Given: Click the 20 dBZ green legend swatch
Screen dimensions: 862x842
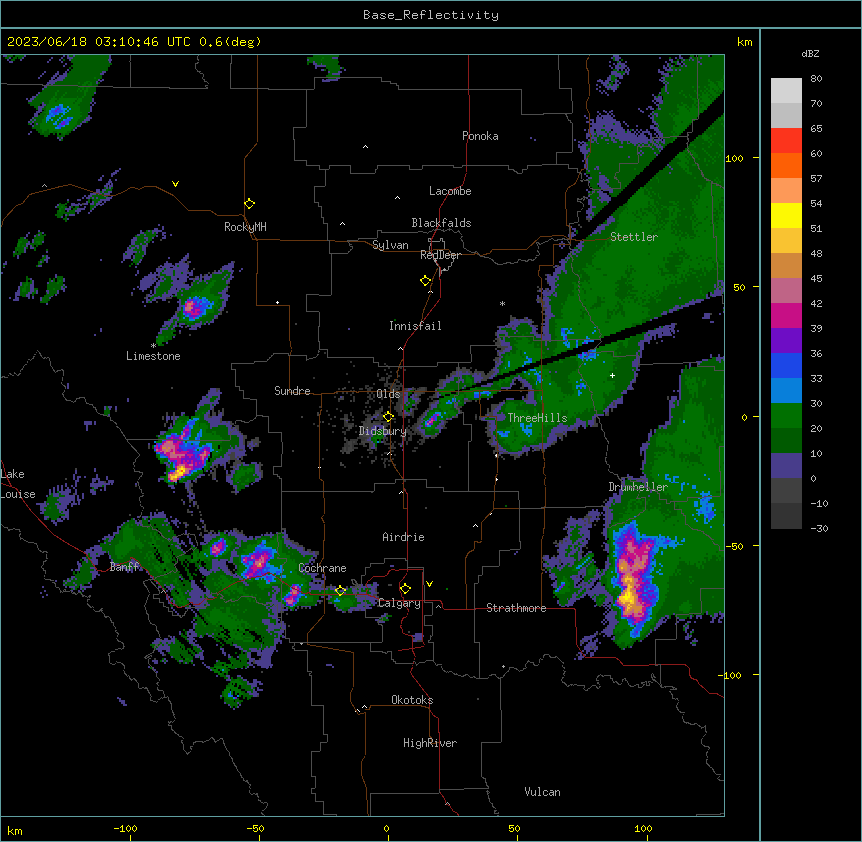Looking at the screenshot, I should (x=786, y=416).
